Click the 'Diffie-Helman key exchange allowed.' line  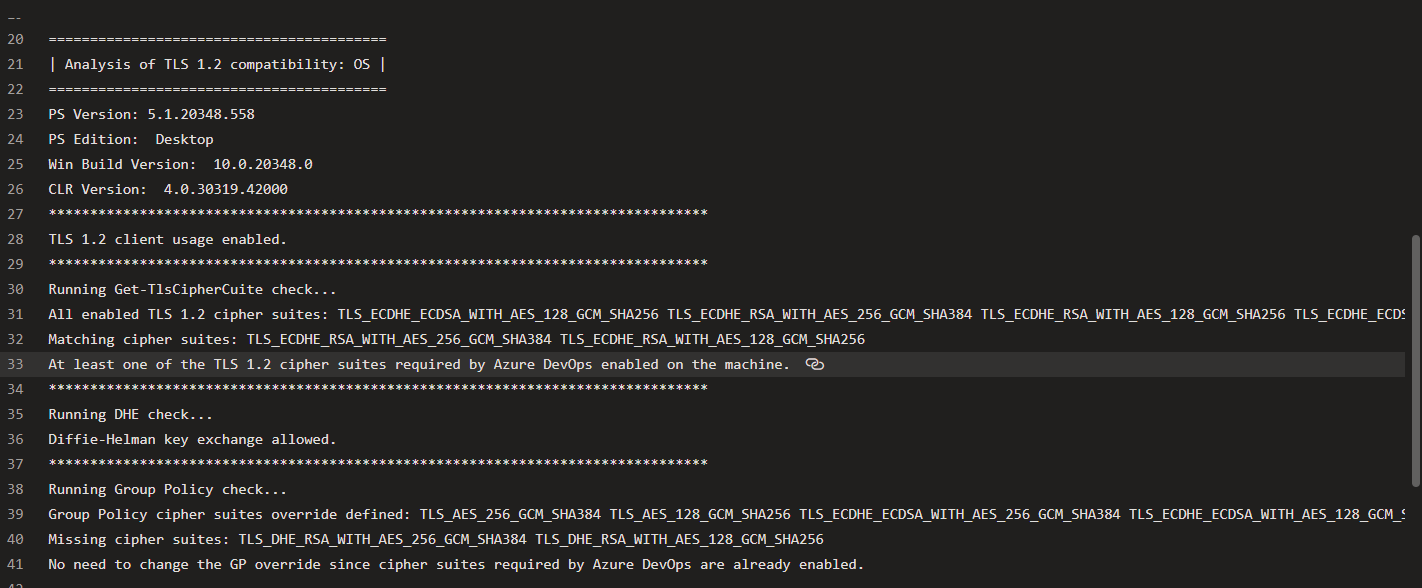193,440
